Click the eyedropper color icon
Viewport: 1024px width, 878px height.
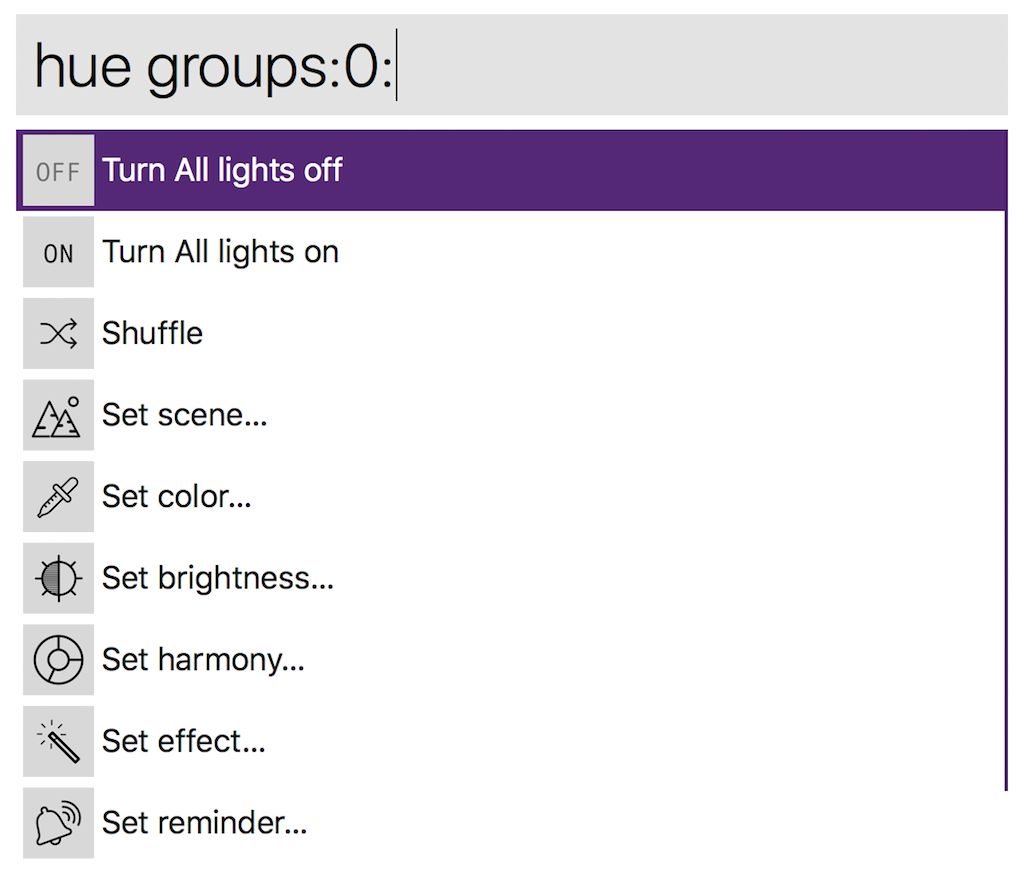pyautogui.click(x=58, y=497)
